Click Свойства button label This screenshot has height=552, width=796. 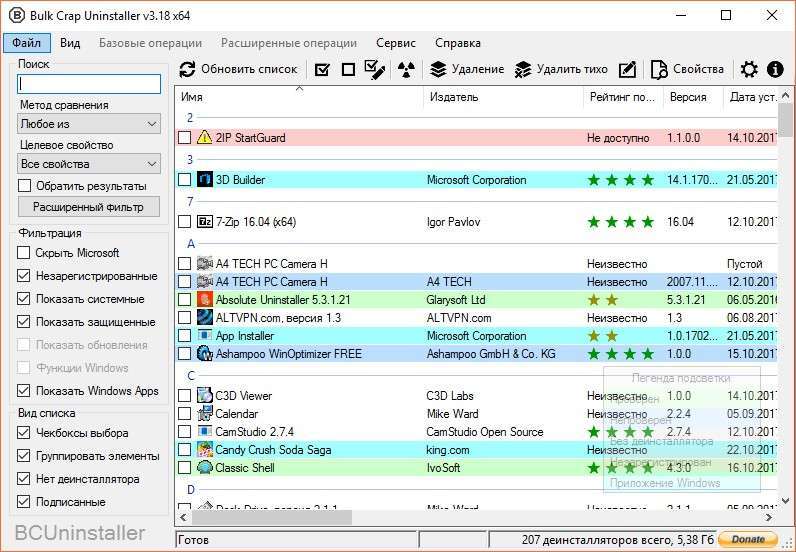(698, 69)
